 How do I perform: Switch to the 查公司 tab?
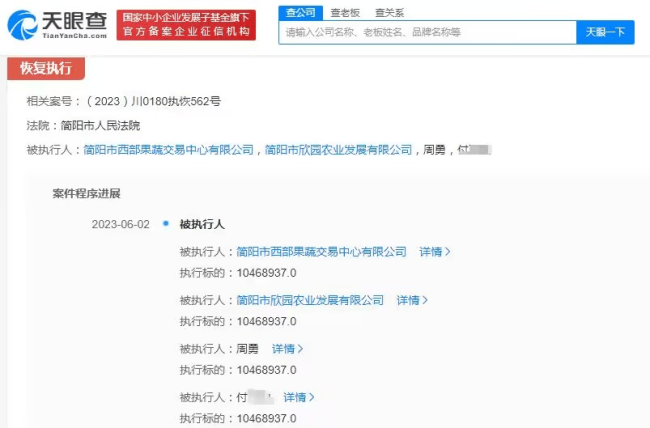[300, 12]
